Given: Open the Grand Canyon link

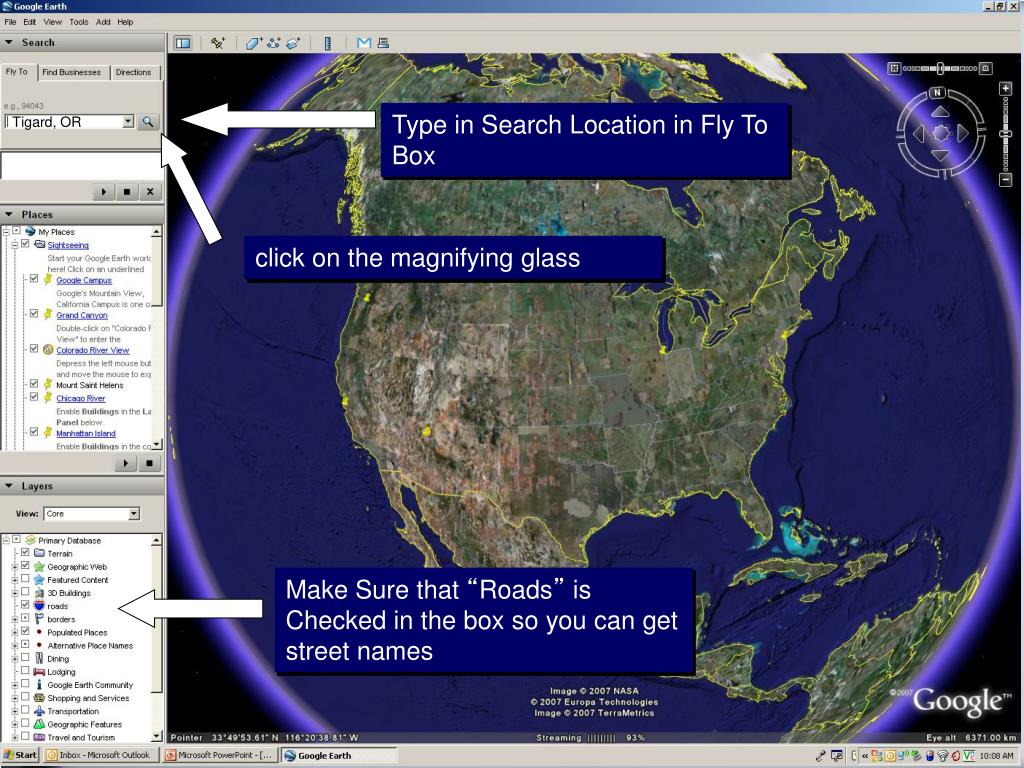Looking at the screenshot, I should click(82, 315).
